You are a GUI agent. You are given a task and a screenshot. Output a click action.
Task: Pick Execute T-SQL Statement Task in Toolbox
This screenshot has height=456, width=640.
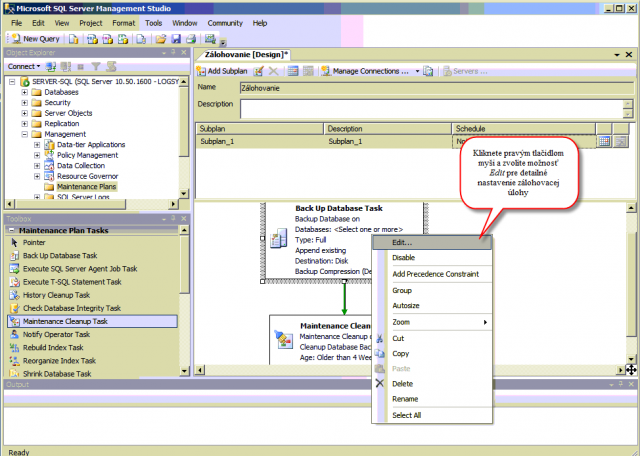coord(93,282)
